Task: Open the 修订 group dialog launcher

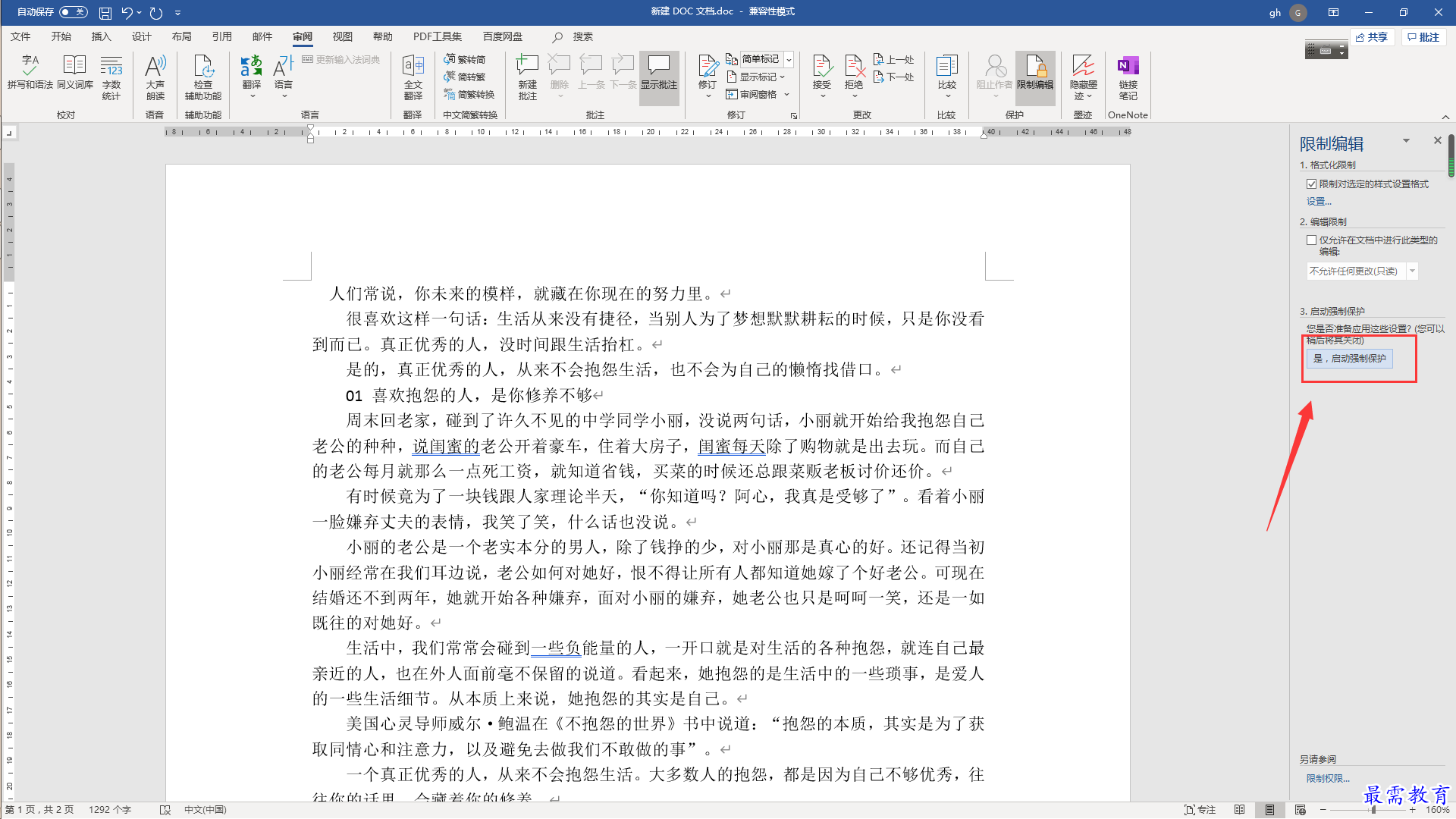Action: tap(794, 116)
